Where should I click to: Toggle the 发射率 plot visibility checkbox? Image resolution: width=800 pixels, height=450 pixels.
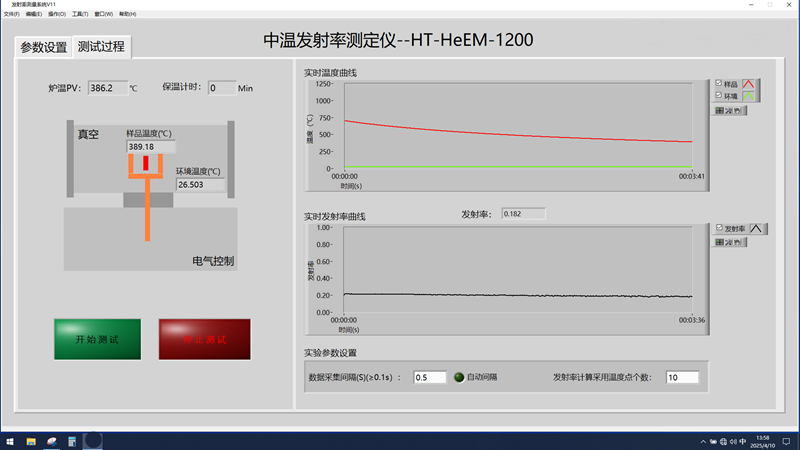pyautogui.click(x=719, y=228)
